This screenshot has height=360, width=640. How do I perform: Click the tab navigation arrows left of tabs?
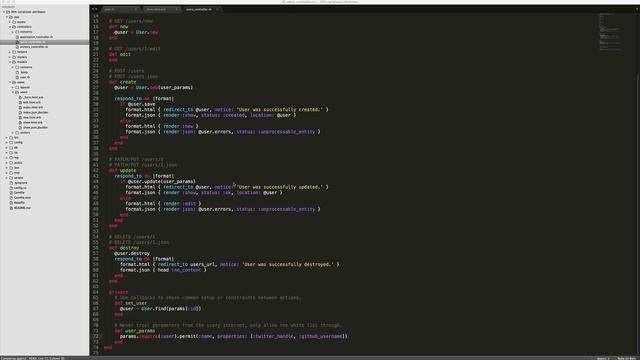tap(94, 9)
